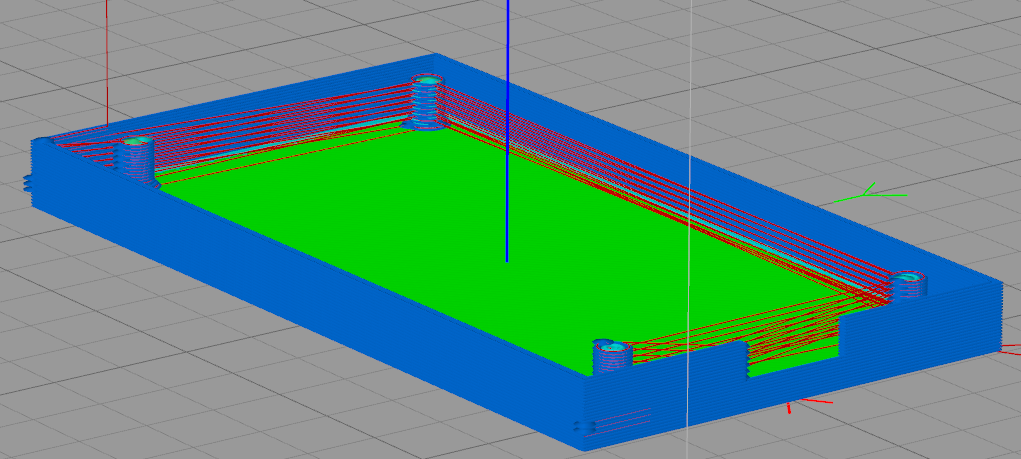Click the green Y-shaped axis marker
1021x459 pixels.
(x=870, y=193)
